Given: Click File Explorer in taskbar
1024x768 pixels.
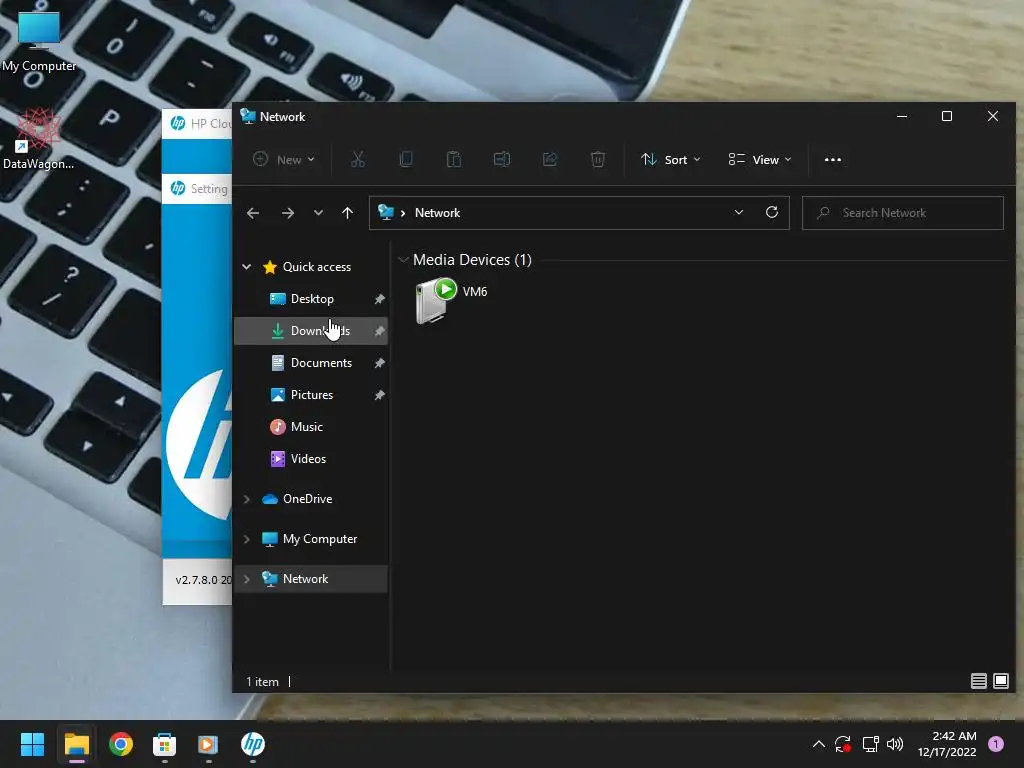Looking at the screenshot, I should coord(76,744).
